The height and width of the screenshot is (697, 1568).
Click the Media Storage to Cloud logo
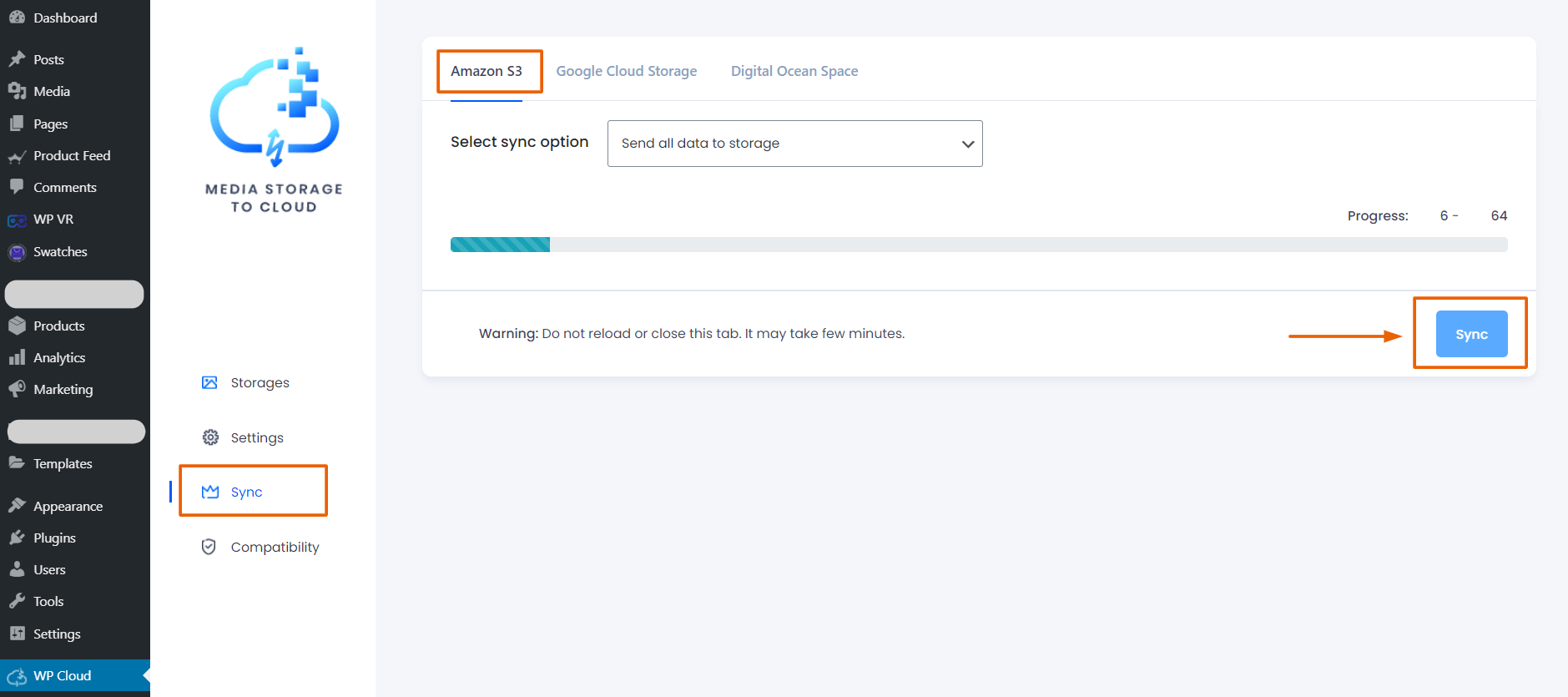(275, 131)
